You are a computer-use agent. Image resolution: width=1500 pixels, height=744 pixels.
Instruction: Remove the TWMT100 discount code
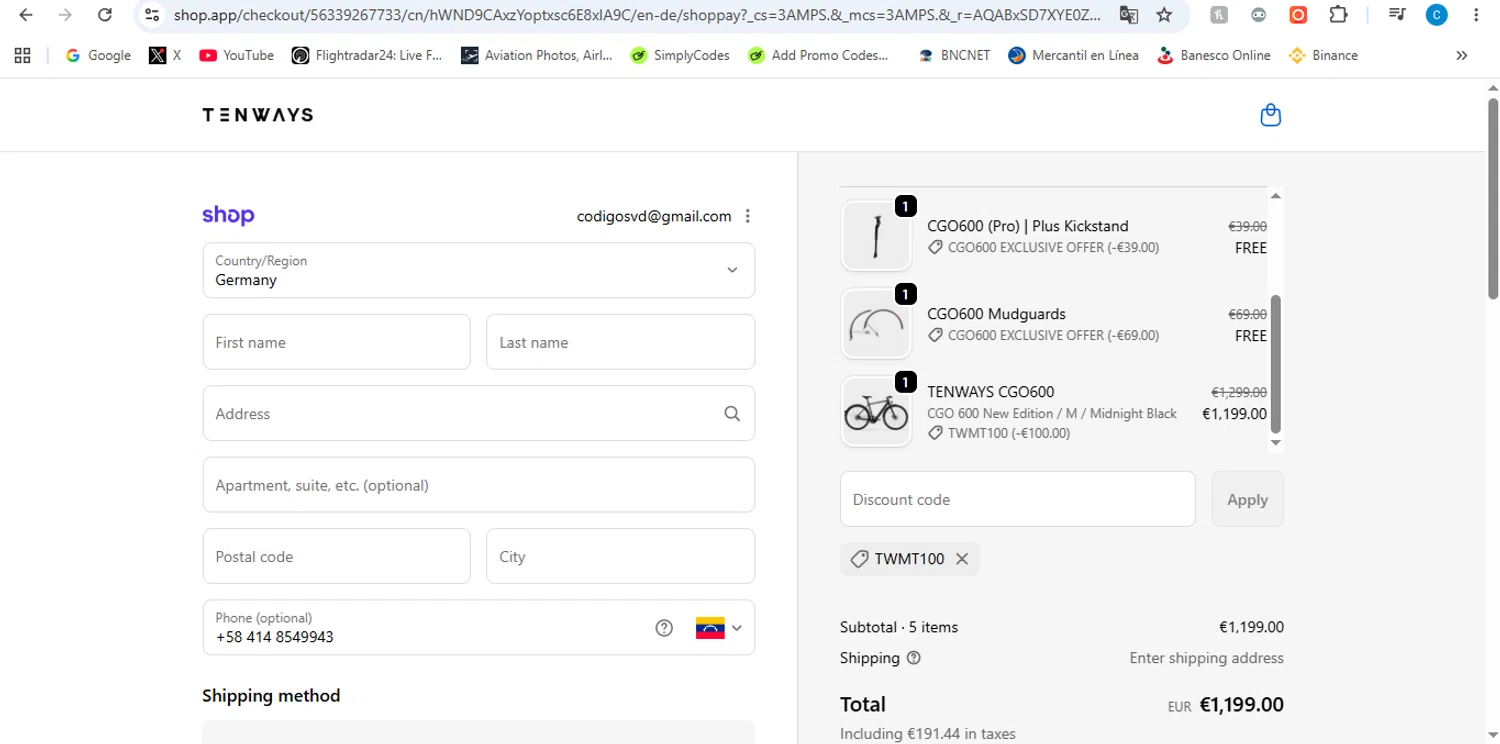point(962,559)
